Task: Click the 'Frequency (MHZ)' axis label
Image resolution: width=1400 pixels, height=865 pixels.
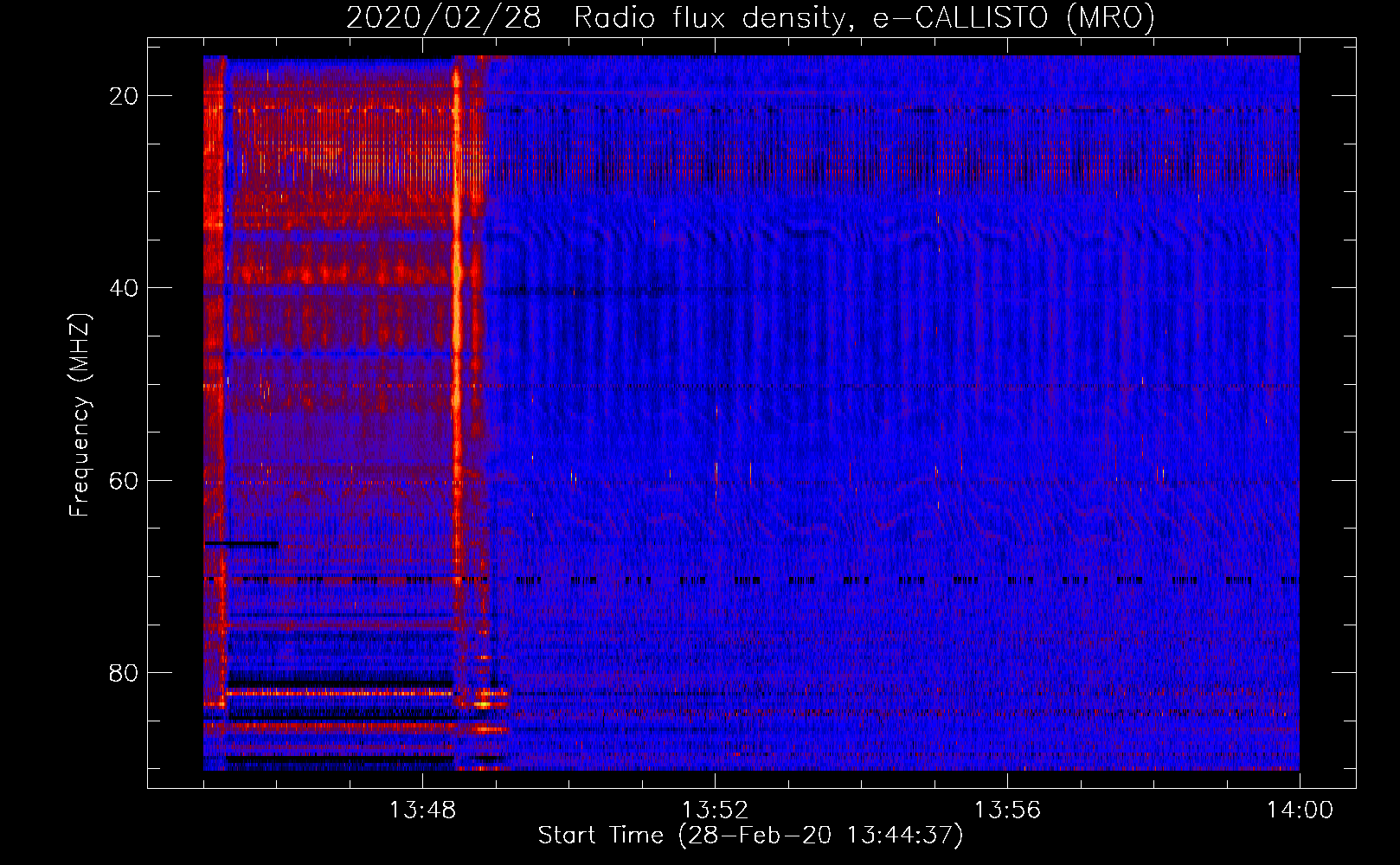Action: click(79, 415)
